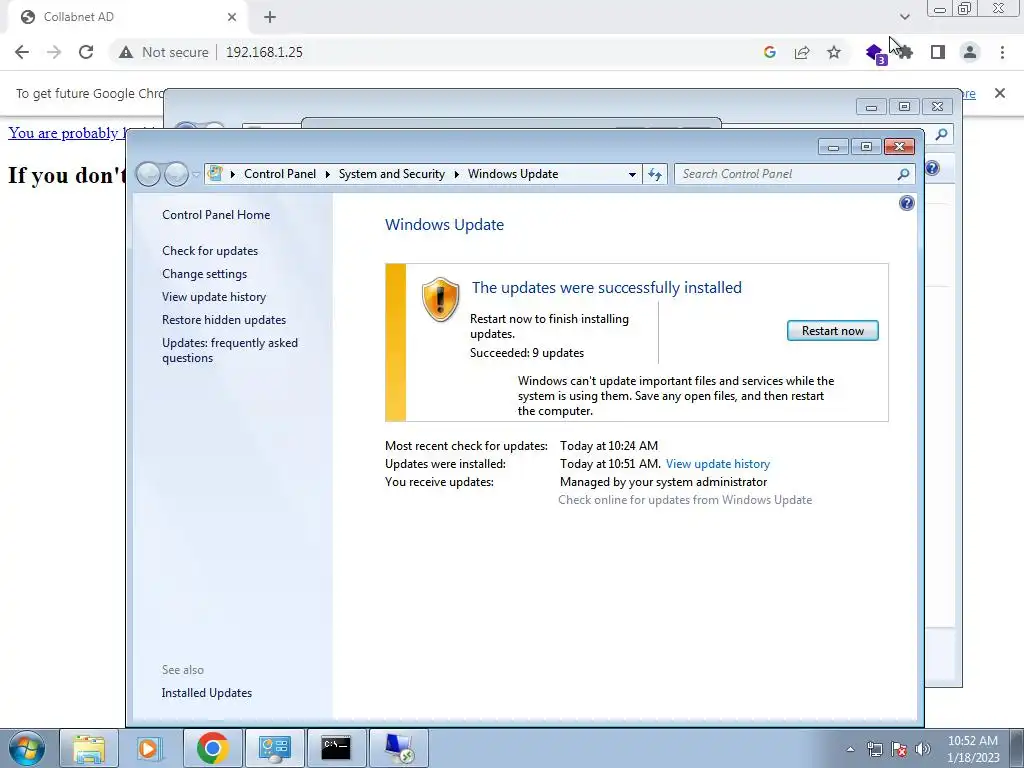Click search icon in background window
1024x768 pixels.
(x=941, y=134)
